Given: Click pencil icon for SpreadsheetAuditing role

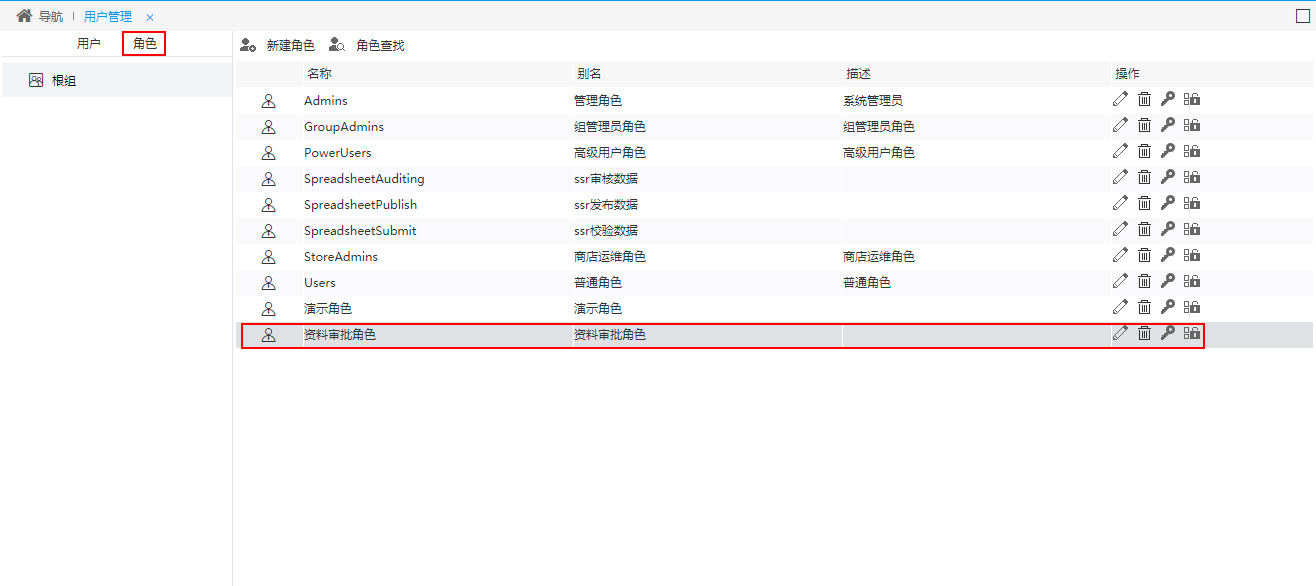Looking at the screenshot, I should tap(1120, 177).
